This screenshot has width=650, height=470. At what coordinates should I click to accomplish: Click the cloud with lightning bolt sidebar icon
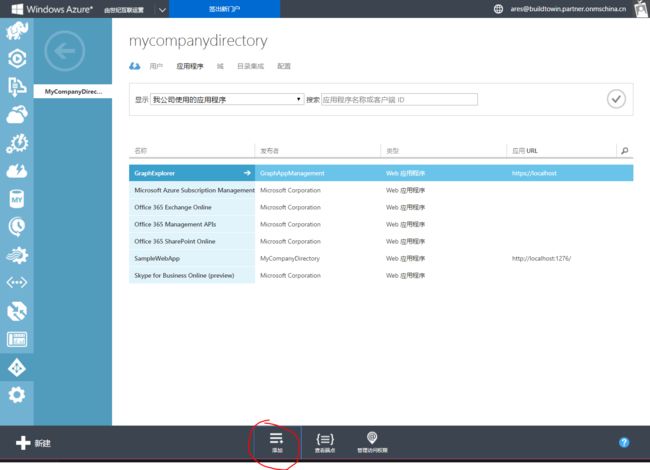17,171
